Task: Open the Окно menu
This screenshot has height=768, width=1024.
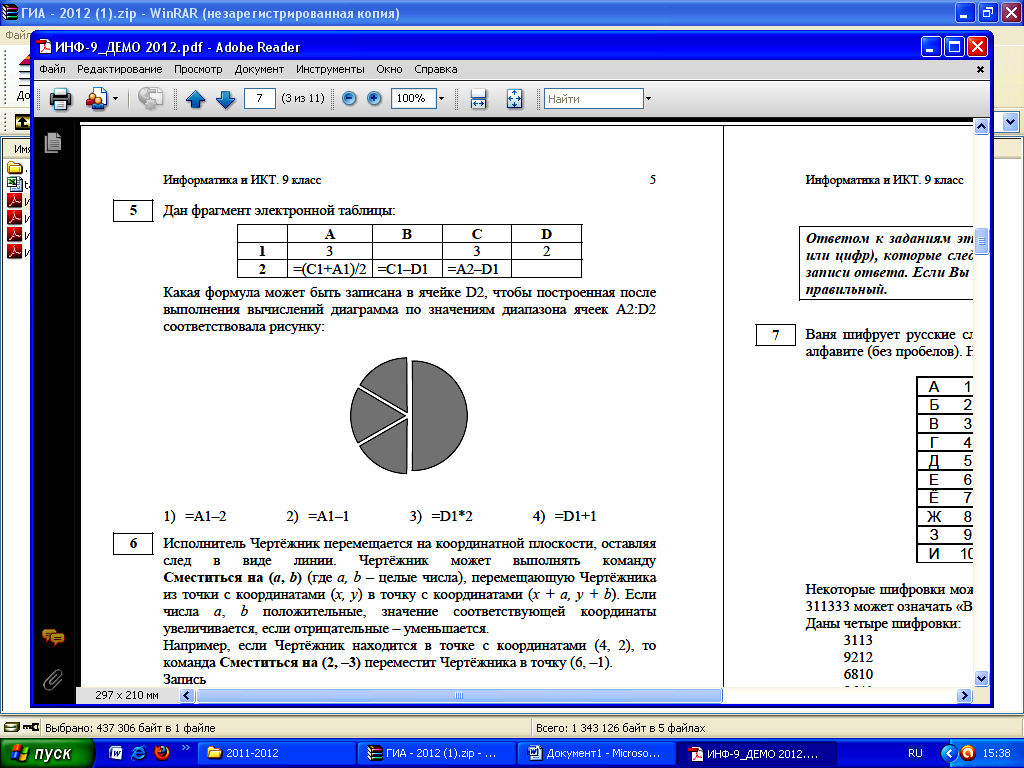Action: (x=389, y=69)
